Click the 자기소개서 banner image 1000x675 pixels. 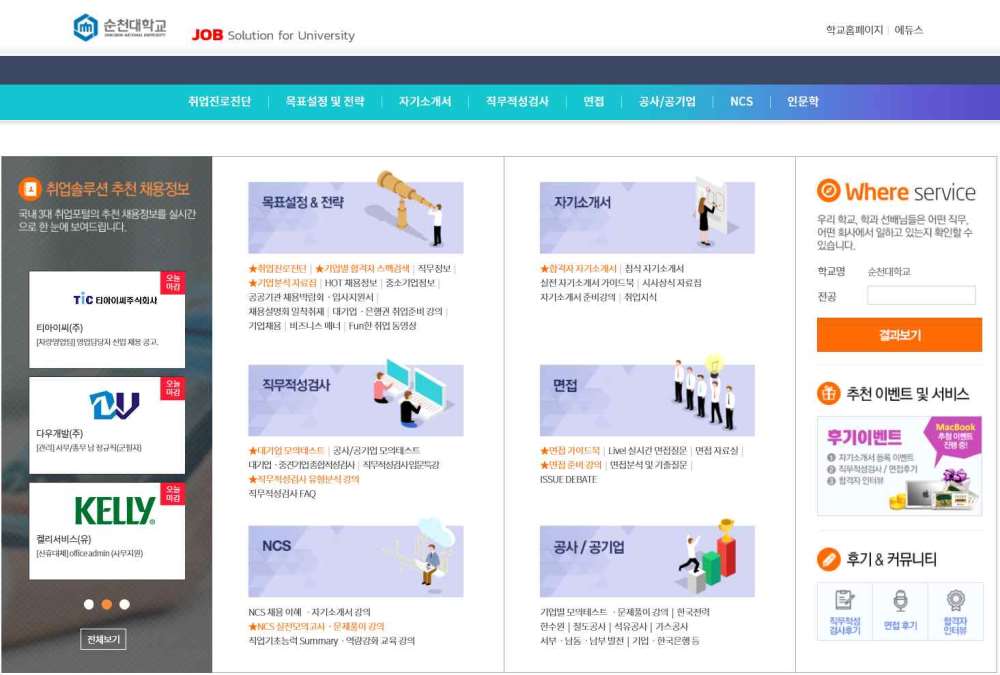tap(647, 217)
